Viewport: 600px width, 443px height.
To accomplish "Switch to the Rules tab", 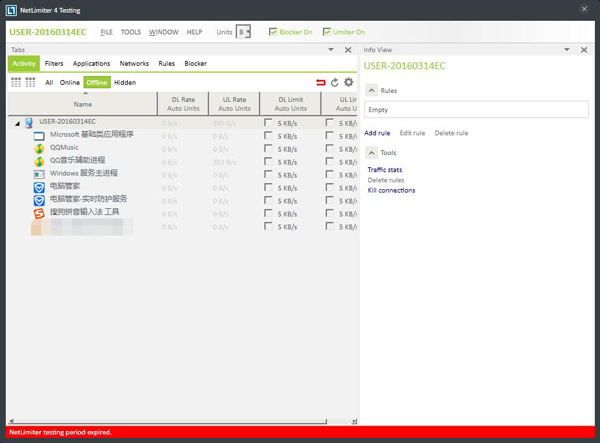I will click(x=166, y=64).
